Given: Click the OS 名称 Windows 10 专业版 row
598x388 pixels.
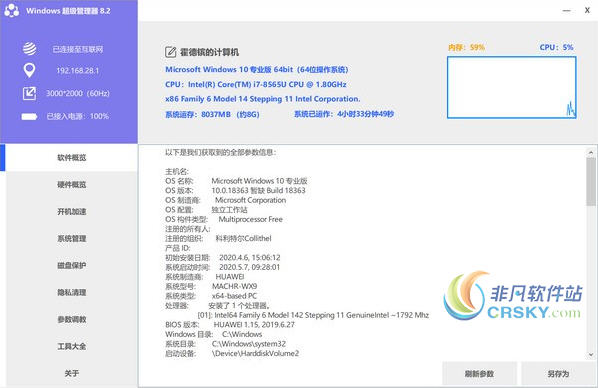Looking at the screenshot, I should 236,181.
